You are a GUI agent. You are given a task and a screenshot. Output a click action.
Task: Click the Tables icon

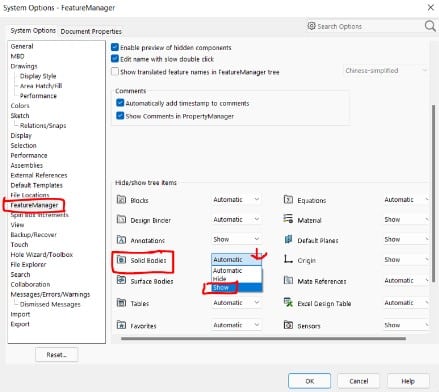[x=121, y=303]
